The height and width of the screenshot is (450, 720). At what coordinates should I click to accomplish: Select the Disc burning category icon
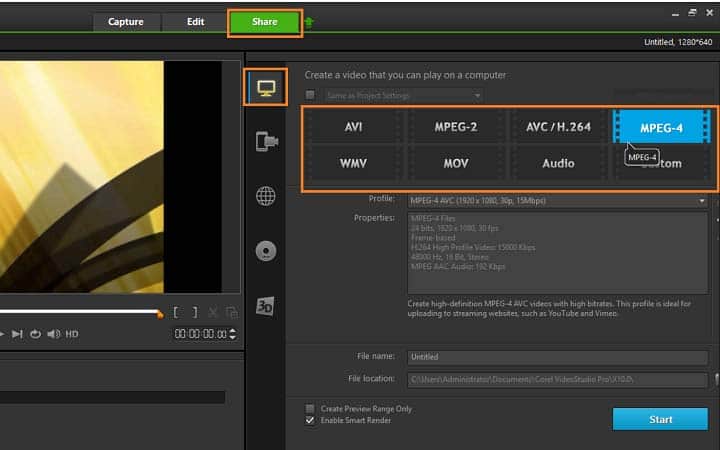266,251
